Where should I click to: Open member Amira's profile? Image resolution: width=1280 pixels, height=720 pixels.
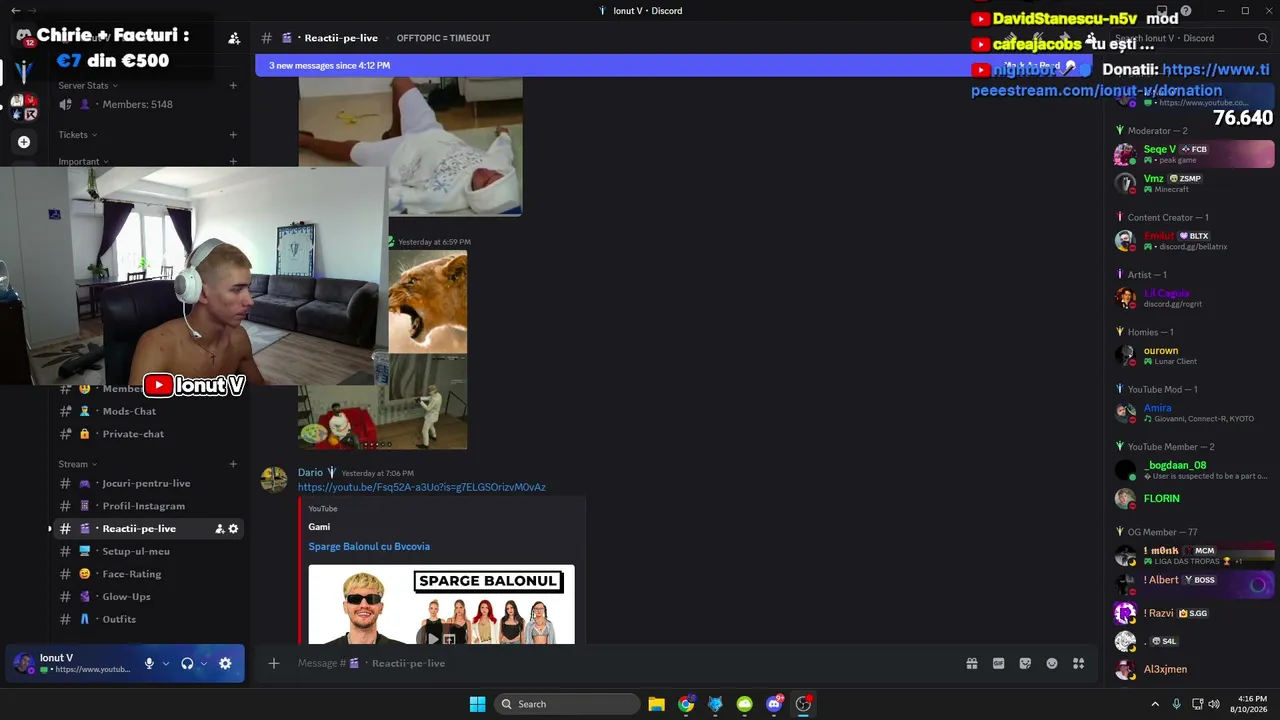[1194, 412]
